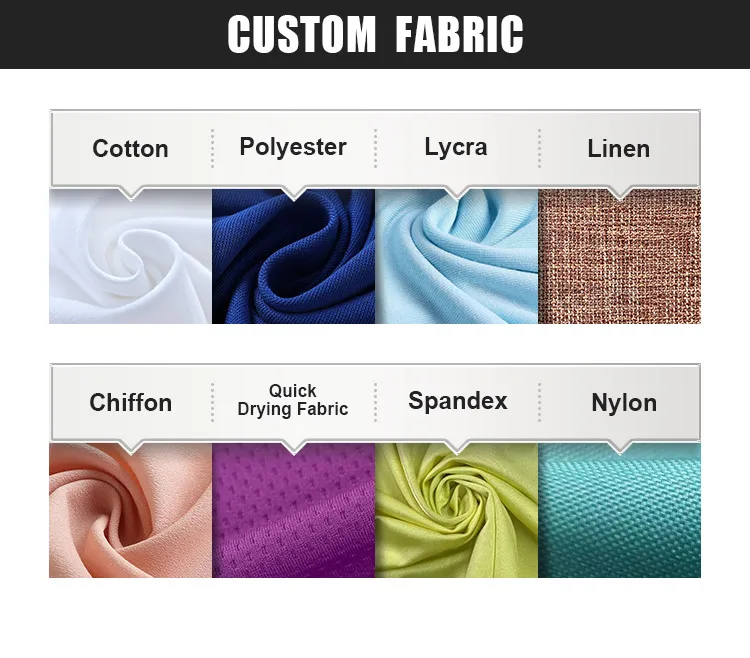Click the pointer arrow below Cotton
Viewport: 750px width, 658px height.
131,192
